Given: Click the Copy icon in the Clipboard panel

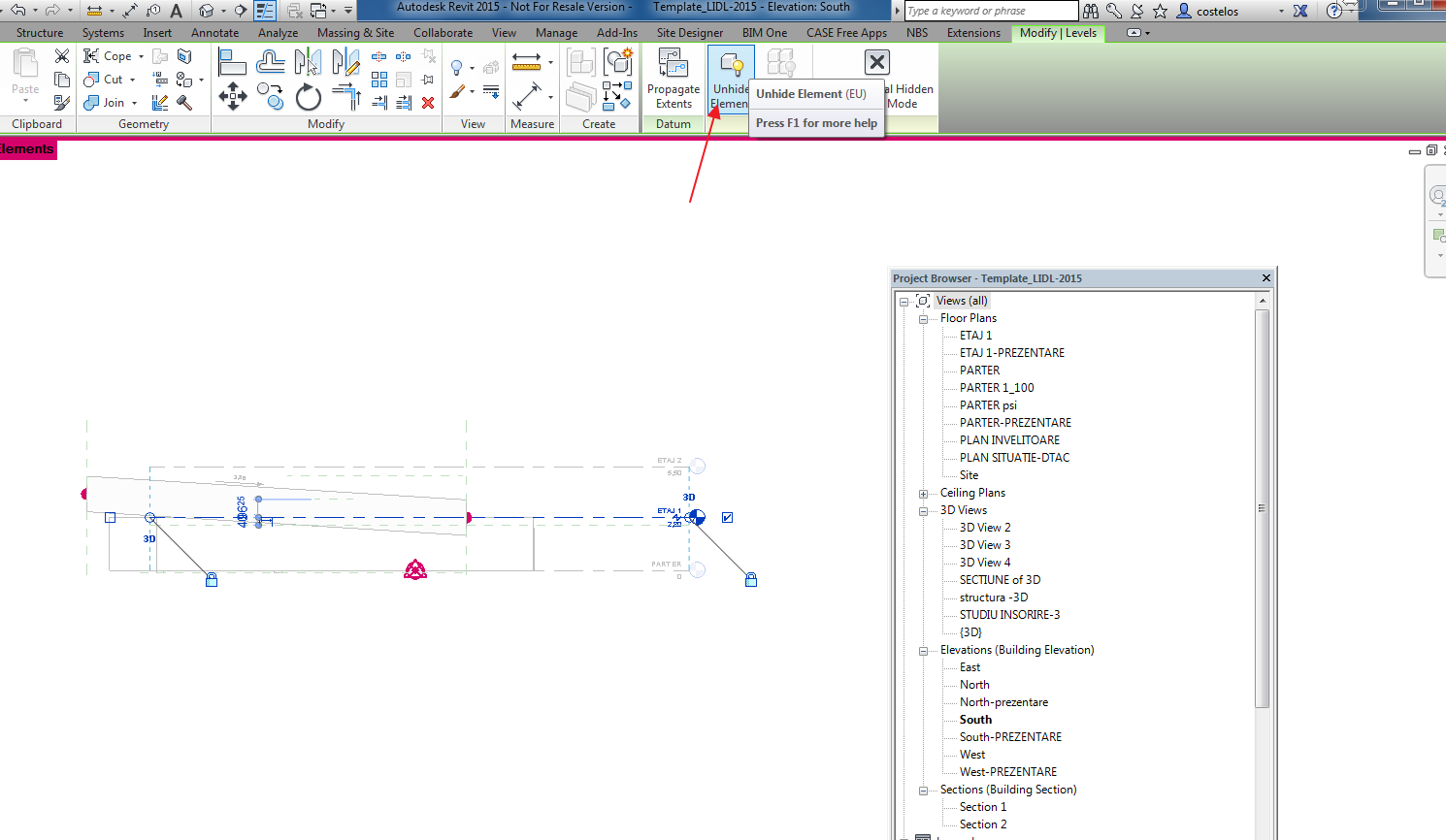Looking at the screenshot, I should point(61,79).
